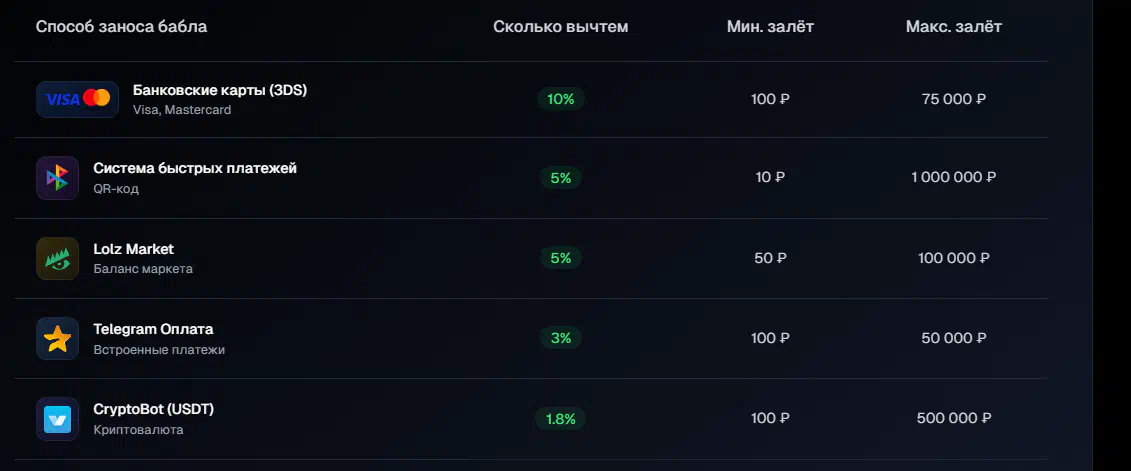Click the Telegram Оплата star icon
The width and height of the screenshot is (1131, 471).
pyautogui.click(x=57, y=338)
